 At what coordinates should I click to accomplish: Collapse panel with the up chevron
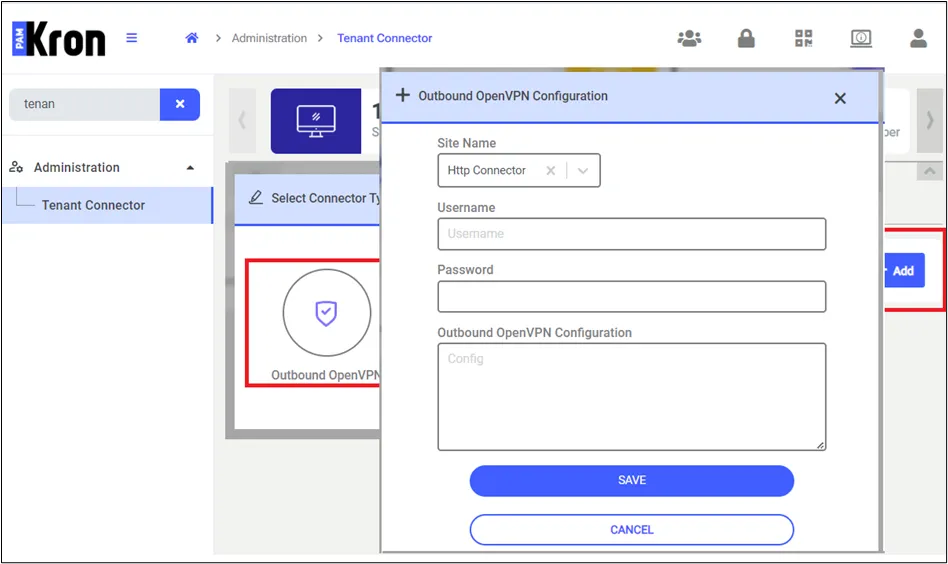[929, 171]
